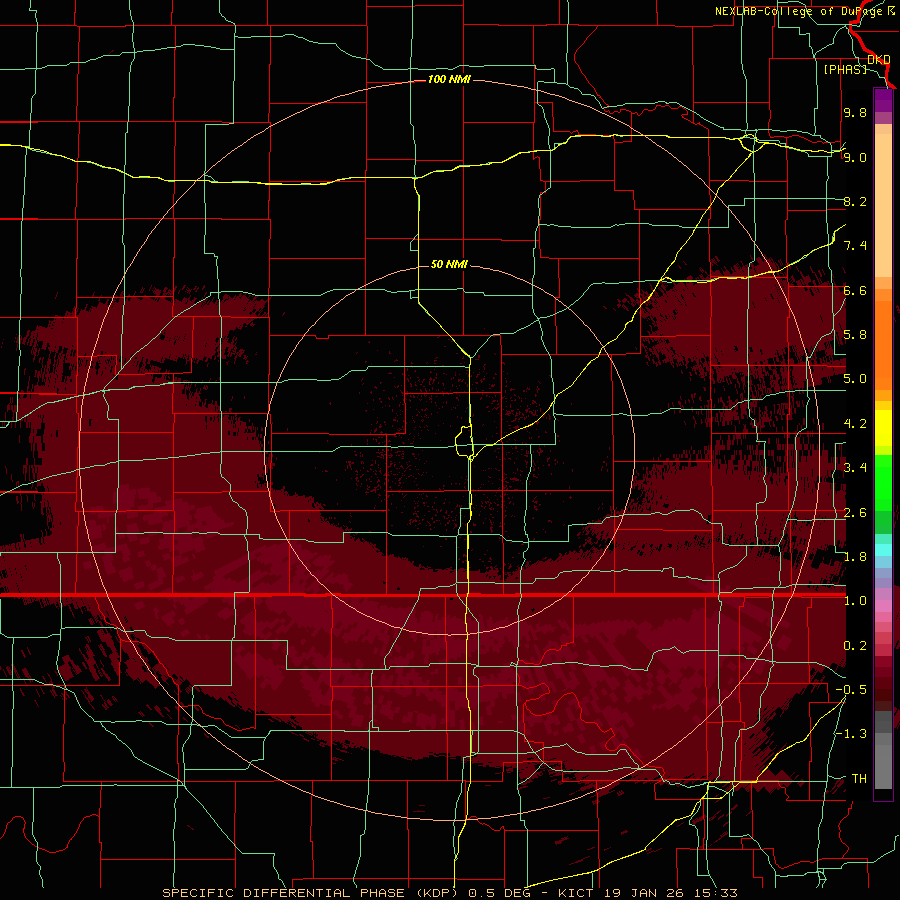
Task: Click the 9.0 value on color scale
Action: point(855,157)
